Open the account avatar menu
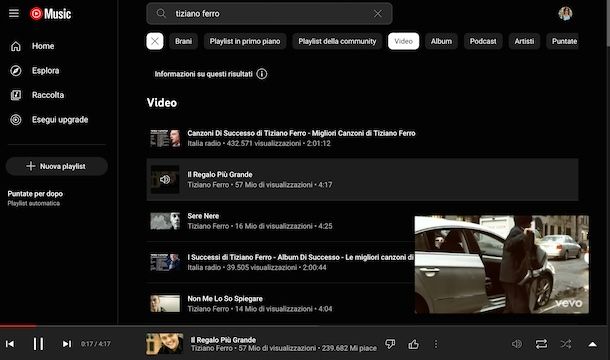The image size is (610, 360). (x=565, y=14)
